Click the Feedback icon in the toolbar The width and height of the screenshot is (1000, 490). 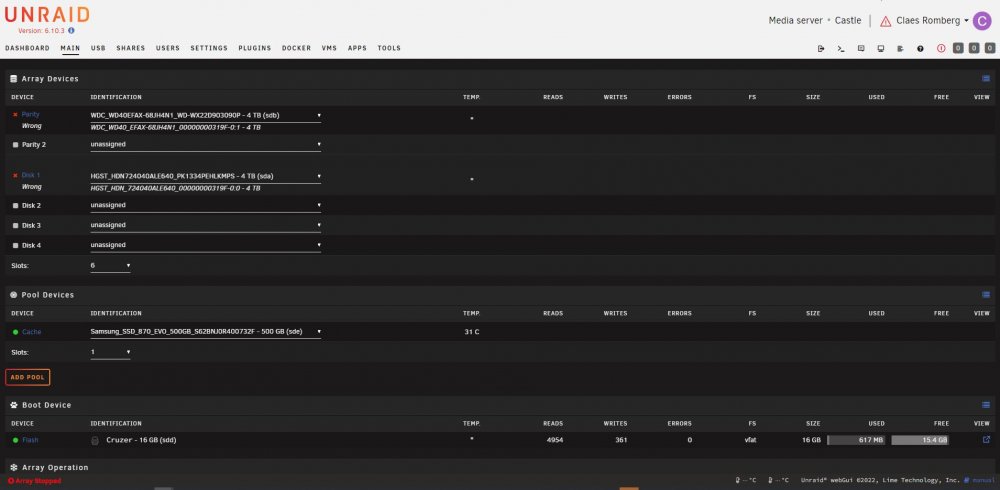(861, 48)
